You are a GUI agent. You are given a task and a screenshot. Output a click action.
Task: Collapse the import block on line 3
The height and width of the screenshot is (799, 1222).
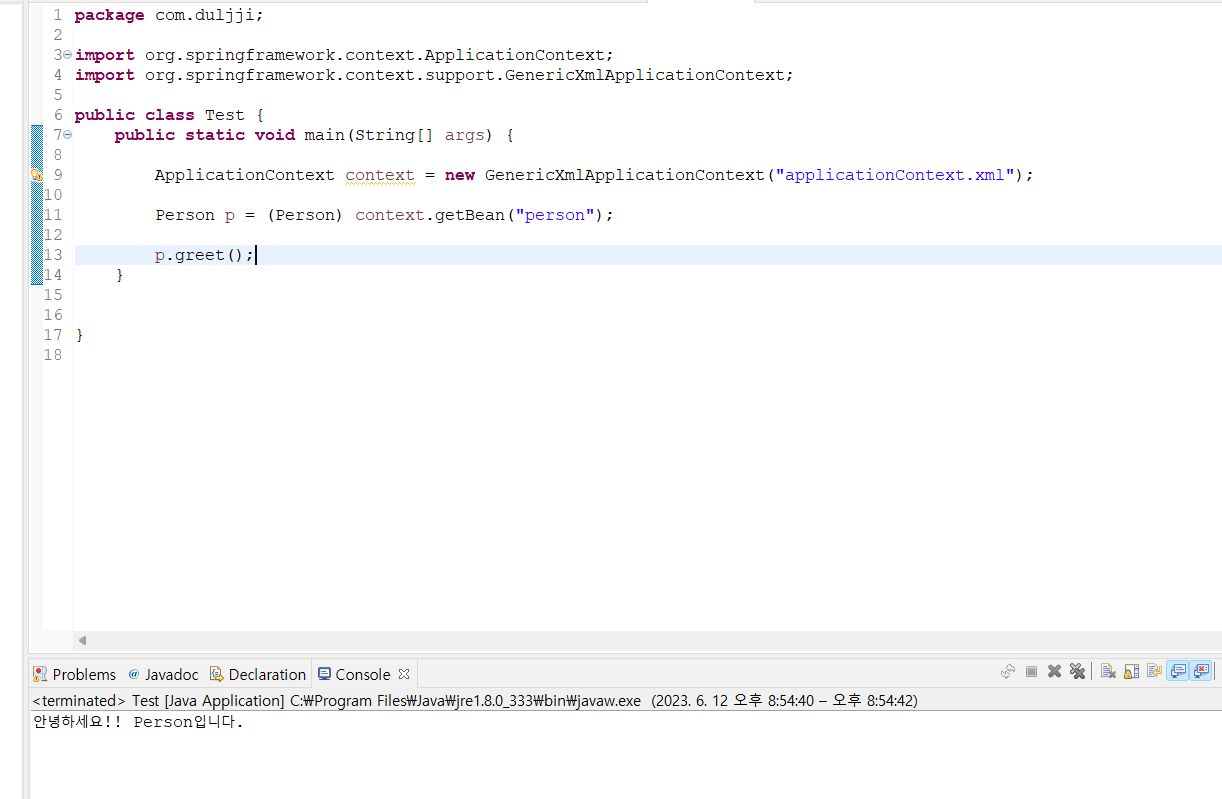(x=67, y=55)
